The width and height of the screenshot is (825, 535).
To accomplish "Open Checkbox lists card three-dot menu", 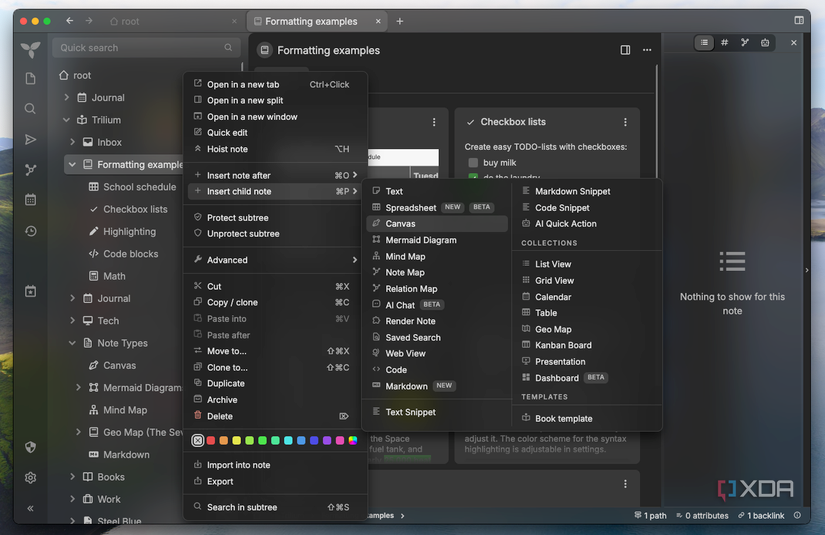I will [625, 122].
